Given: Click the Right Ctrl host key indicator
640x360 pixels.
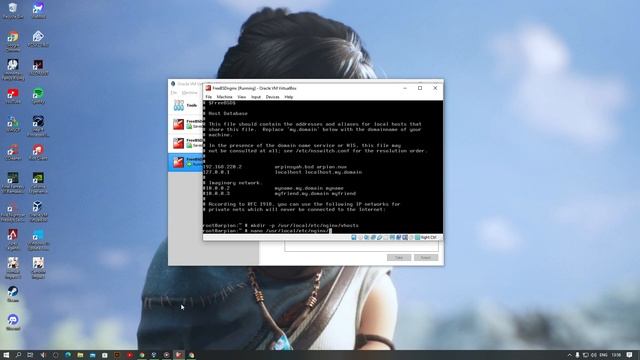Looking at the screenshot, I should point(428,238).
